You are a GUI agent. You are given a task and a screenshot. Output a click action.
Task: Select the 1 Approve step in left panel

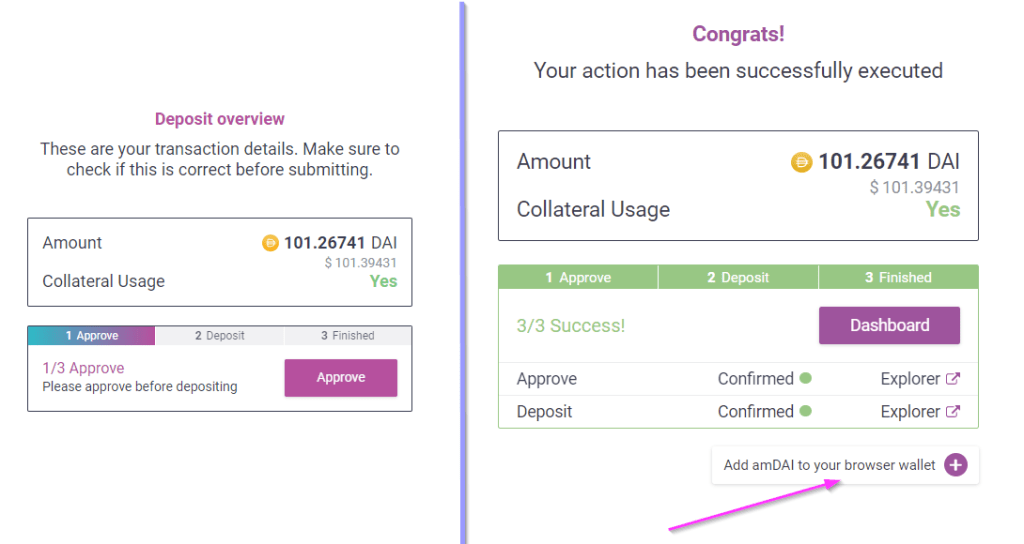pyautogui.click(x=92, y=336)
